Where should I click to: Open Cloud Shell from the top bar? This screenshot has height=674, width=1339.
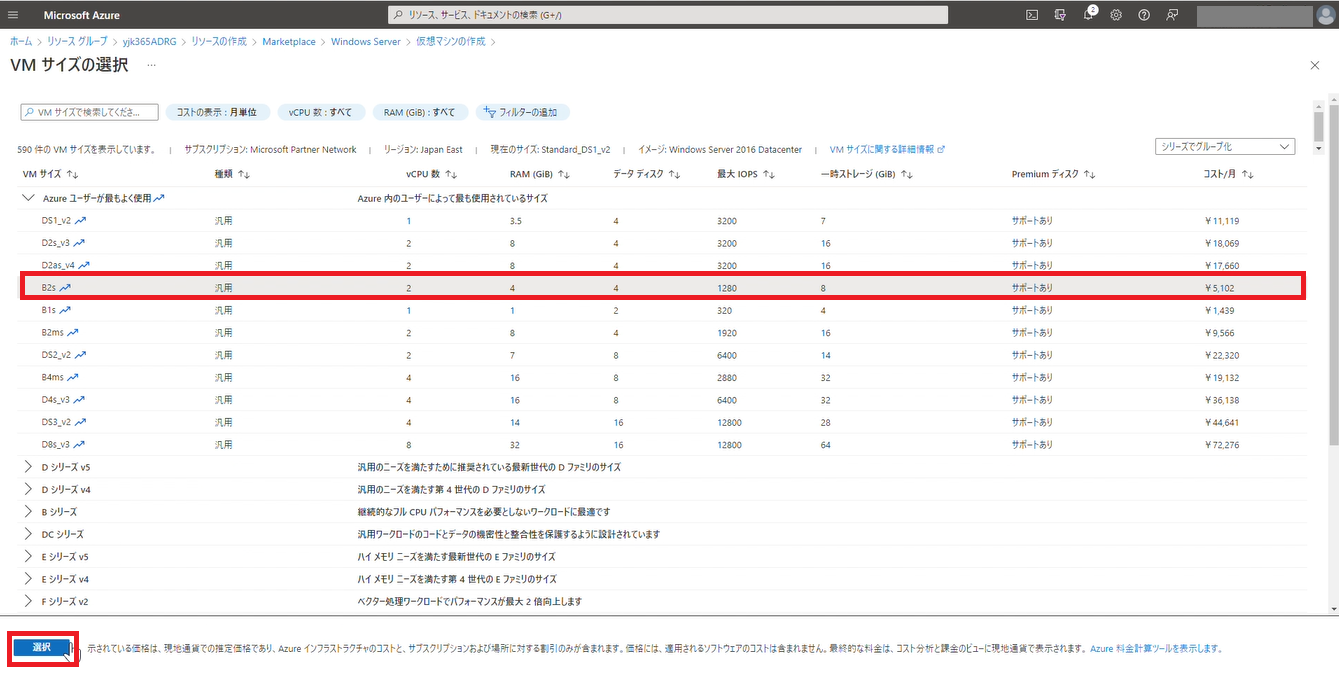[1032, 15]
